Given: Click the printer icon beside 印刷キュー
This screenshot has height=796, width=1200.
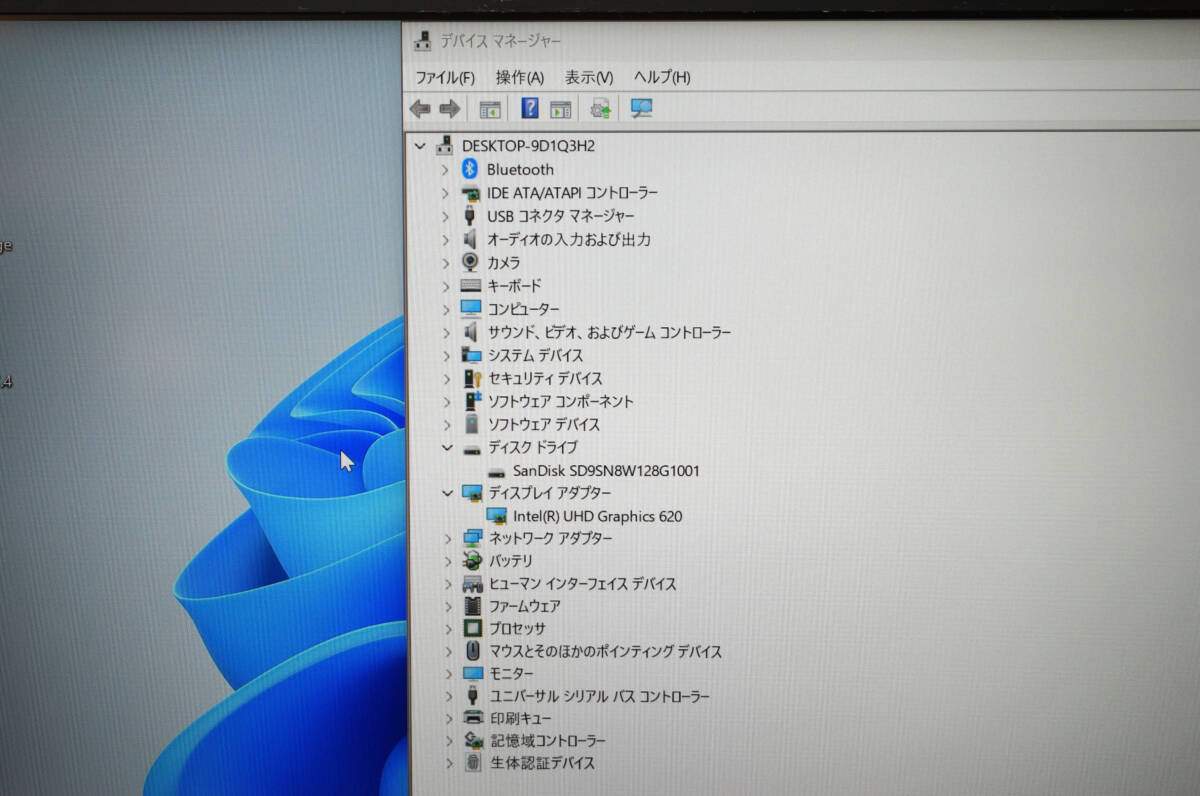Looking at the screenshot, I should click(x=473, y=718).
